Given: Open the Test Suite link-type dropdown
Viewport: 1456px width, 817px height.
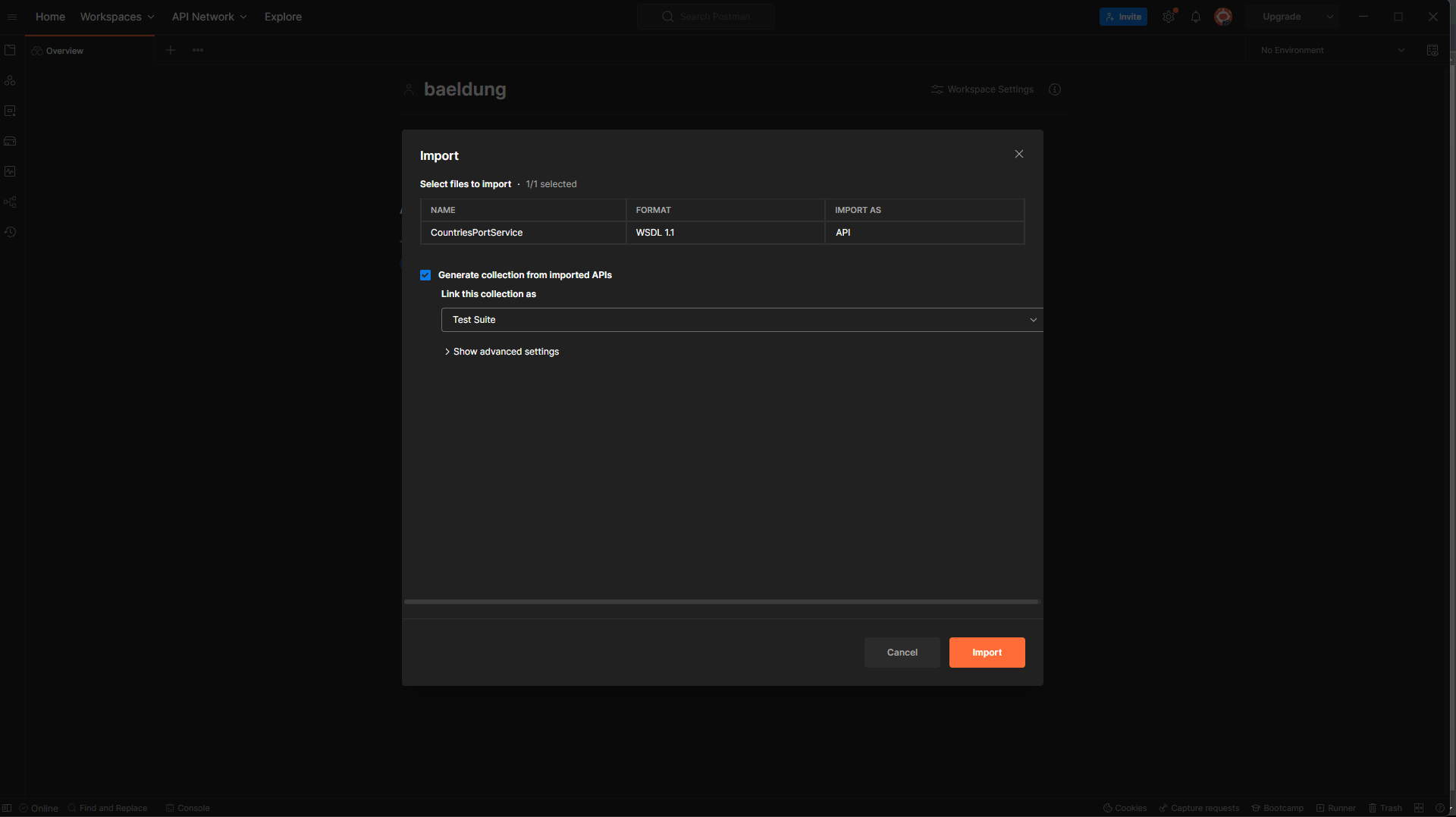Looking at the screenshot, I should click(741, 320).
